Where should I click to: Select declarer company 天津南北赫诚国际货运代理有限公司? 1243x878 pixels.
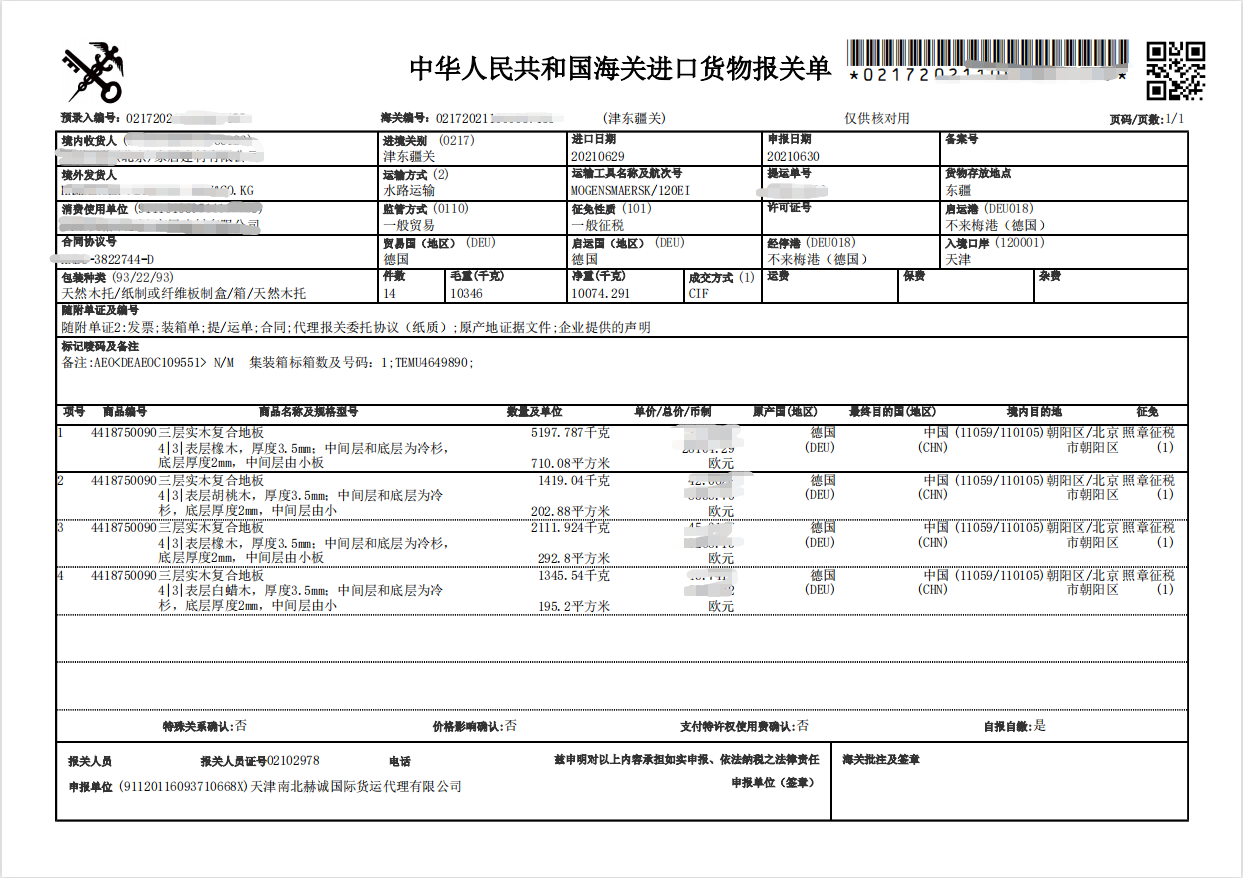click(x=356, y=787)
